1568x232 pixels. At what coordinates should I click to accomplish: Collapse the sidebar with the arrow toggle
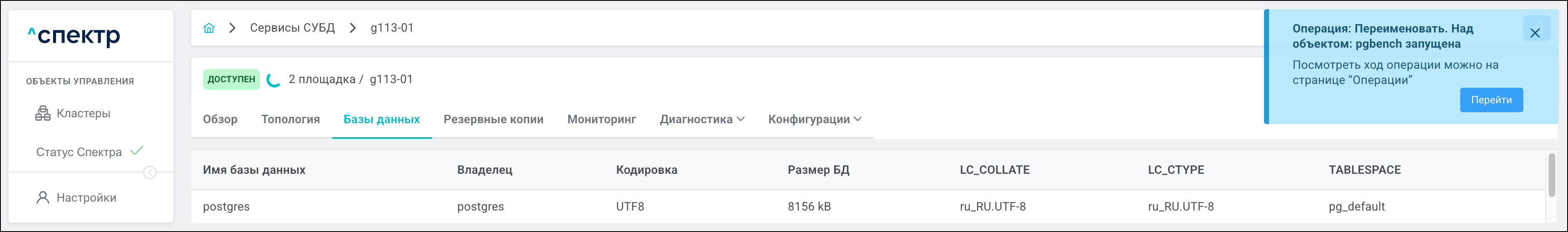point(150,173)
